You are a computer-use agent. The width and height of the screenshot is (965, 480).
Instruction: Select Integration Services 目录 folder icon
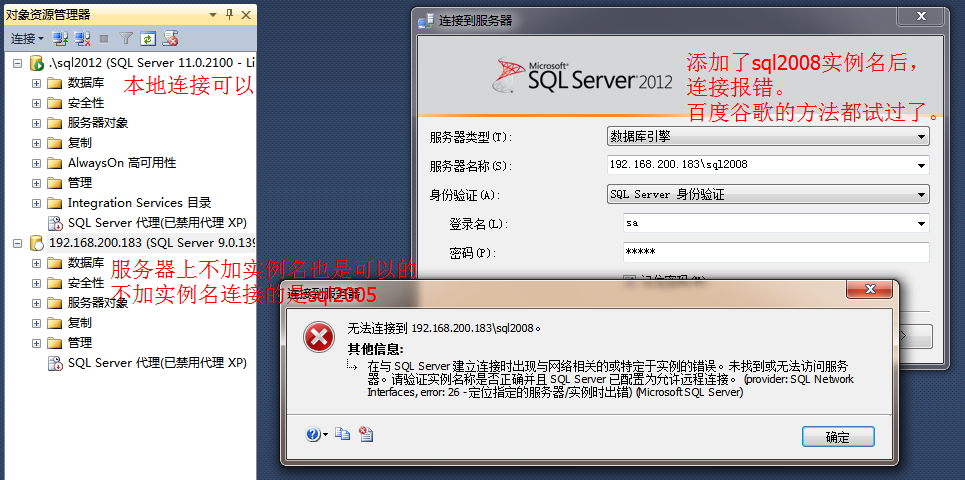55,203
